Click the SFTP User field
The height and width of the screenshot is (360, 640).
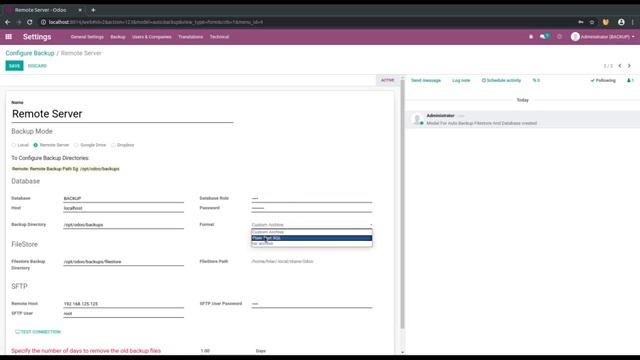pyautogui.click(x=124, y=313)
